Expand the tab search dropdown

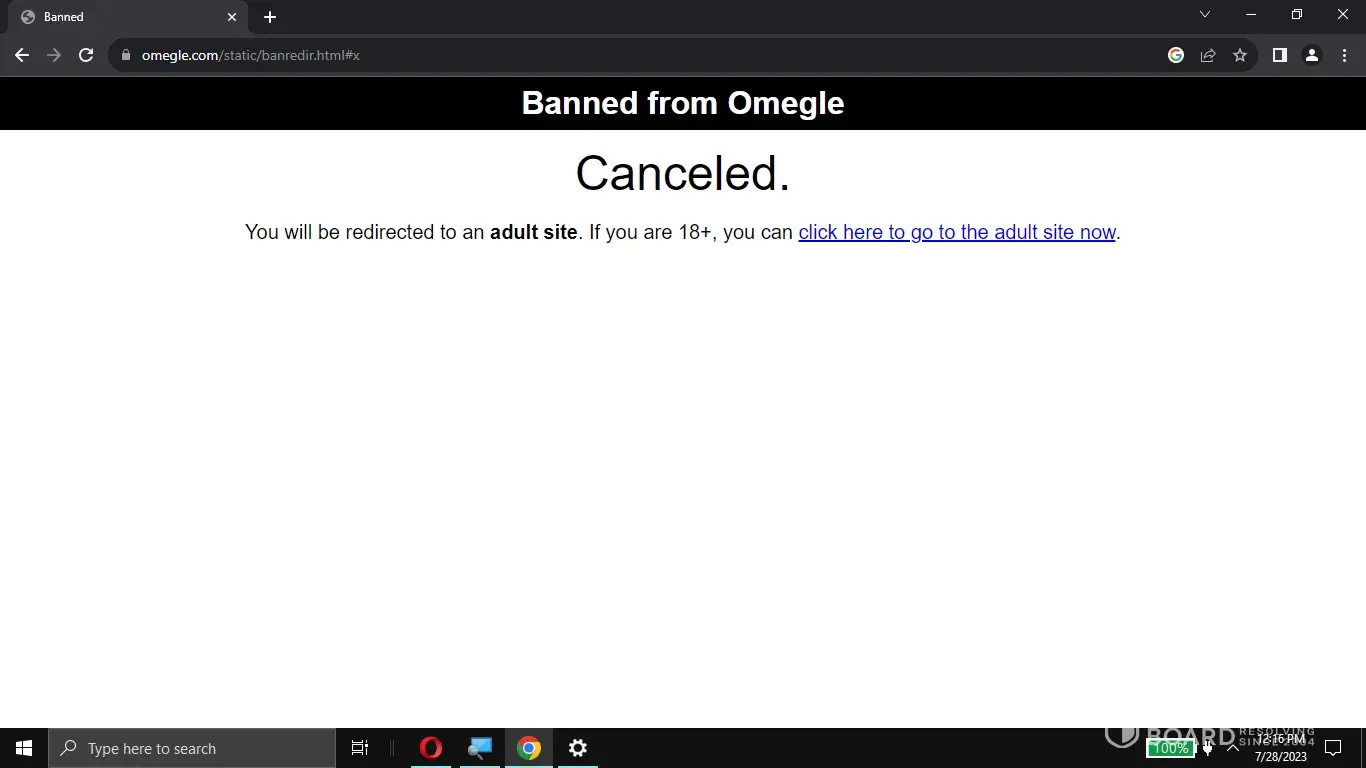1205,15
